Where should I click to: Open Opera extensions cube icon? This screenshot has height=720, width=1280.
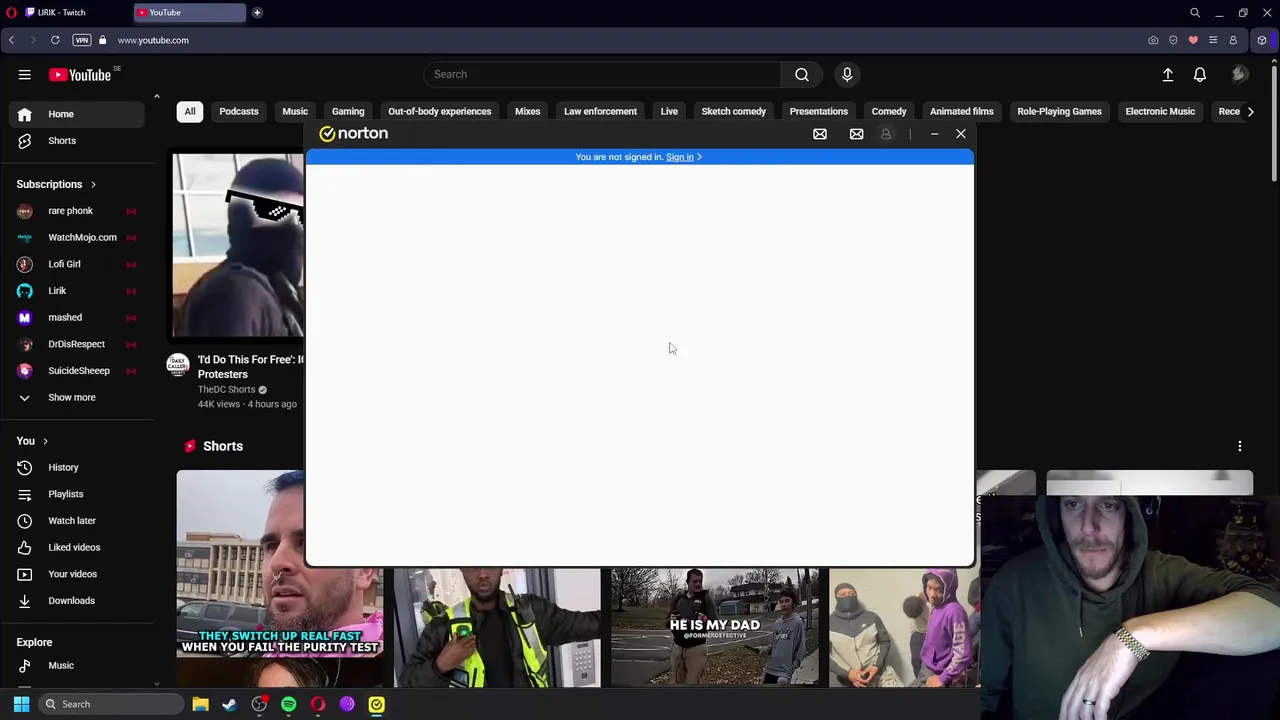click(x=1262, y=40)
